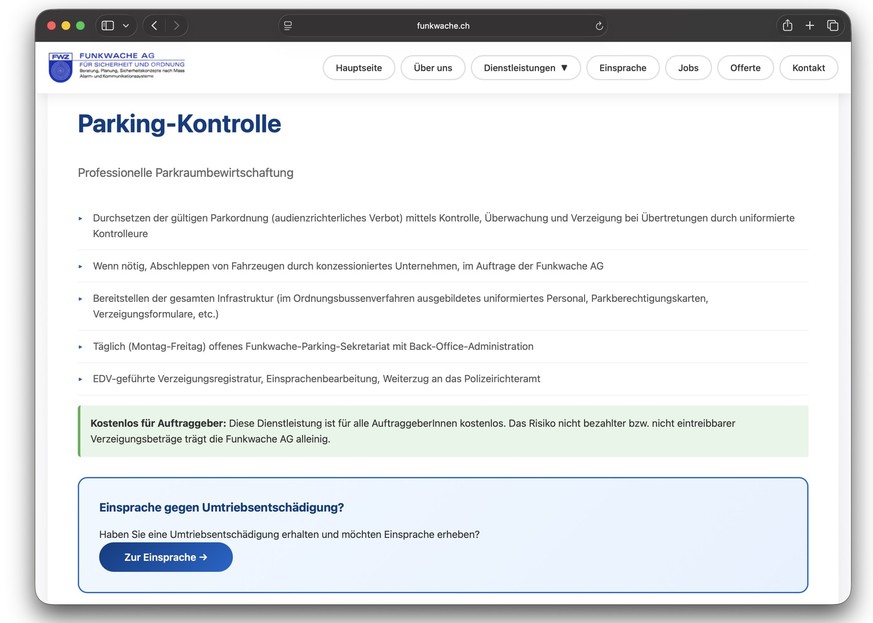Go forward with the browser forward arrow
Screen dimensions: 873x623
click(176, 26)
